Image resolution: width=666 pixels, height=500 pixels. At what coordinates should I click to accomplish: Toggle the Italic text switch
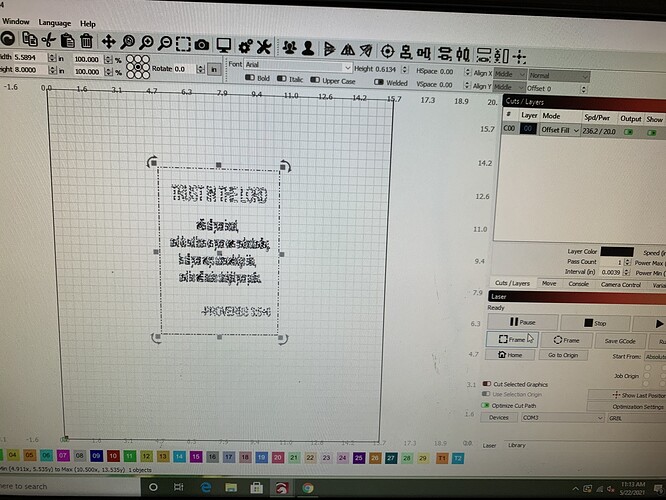click(x=282, y=79)
